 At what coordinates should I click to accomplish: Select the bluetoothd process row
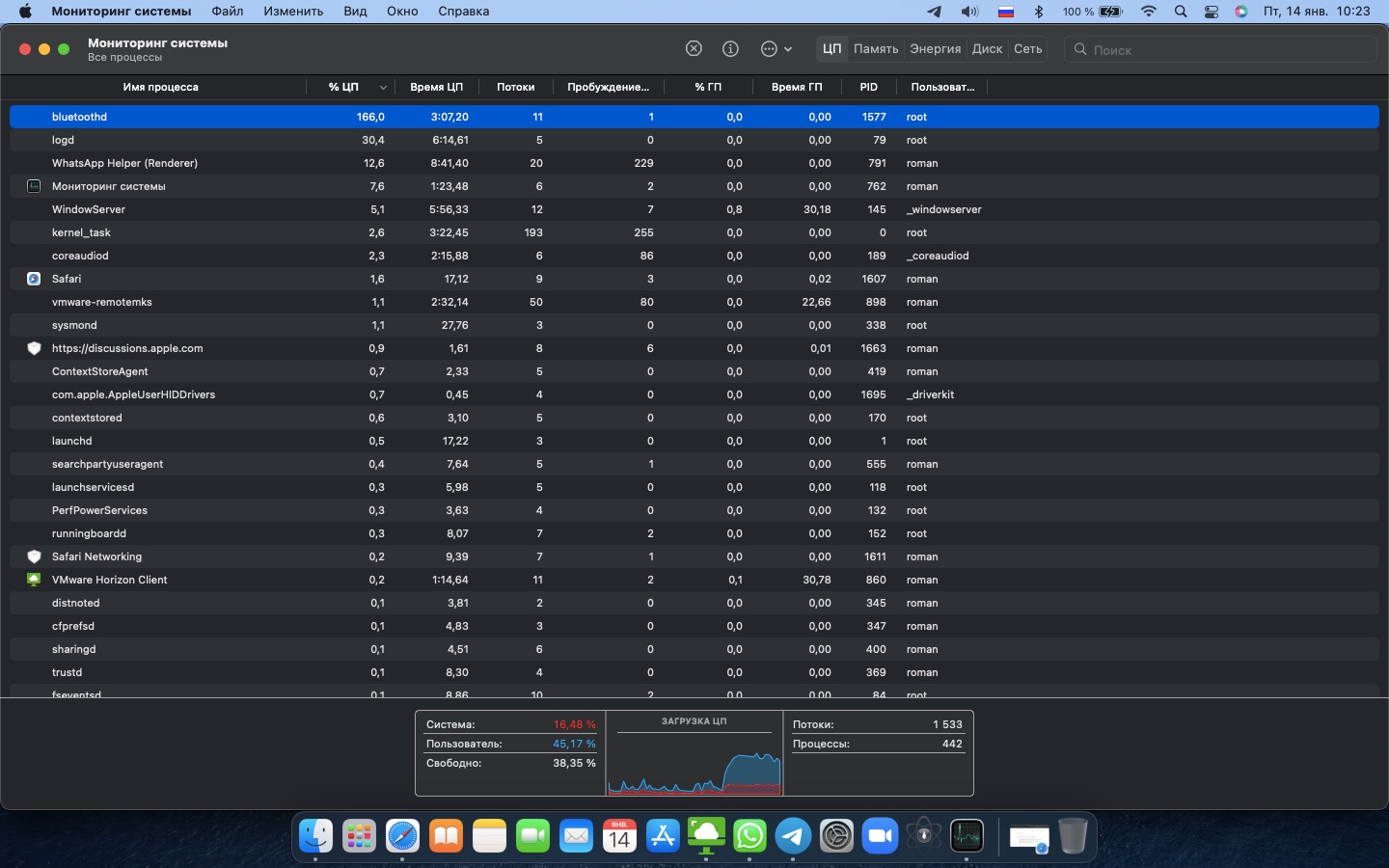694,117
